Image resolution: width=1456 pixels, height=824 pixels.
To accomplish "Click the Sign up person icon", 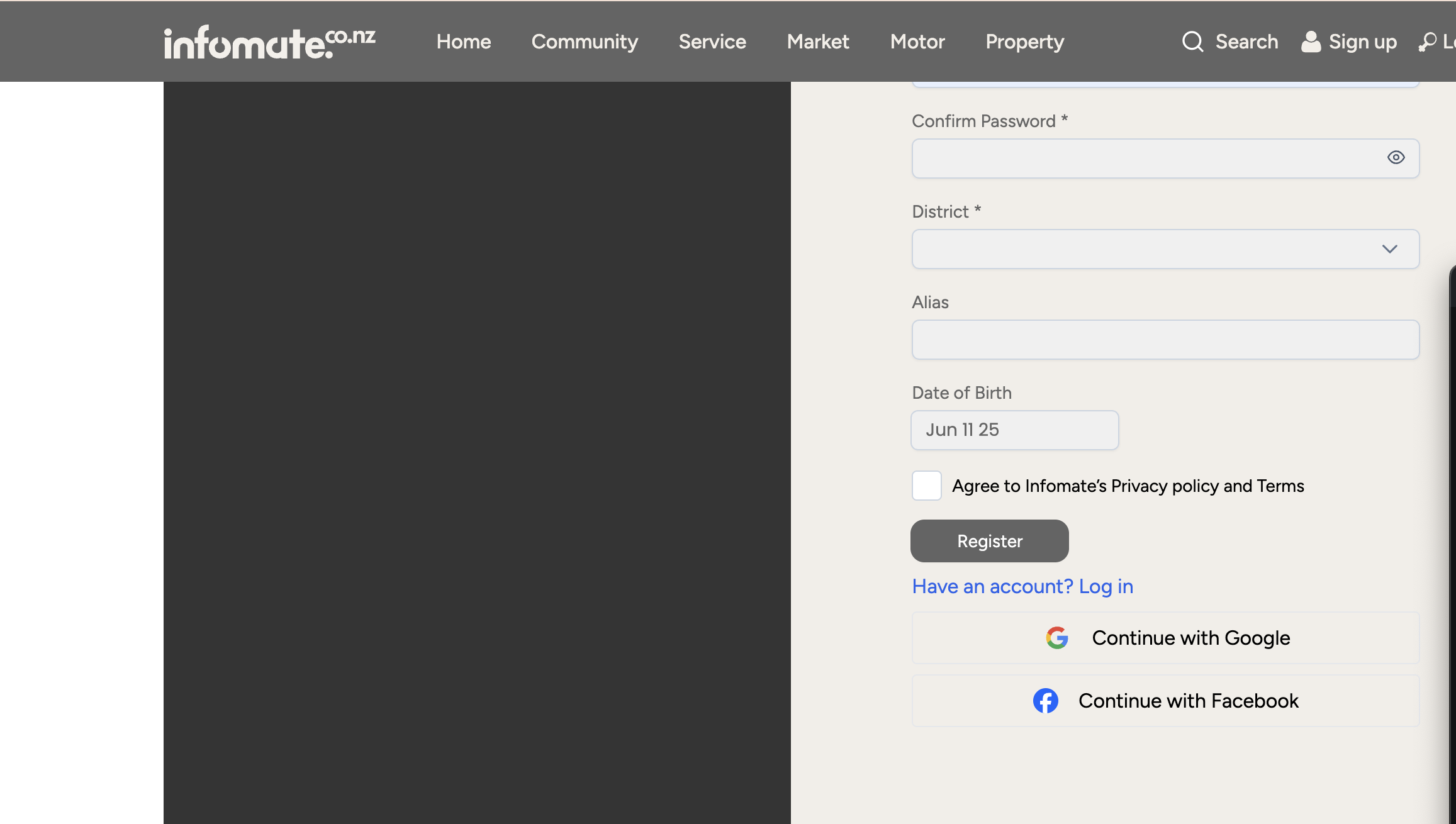I will tap(1311, 42).
